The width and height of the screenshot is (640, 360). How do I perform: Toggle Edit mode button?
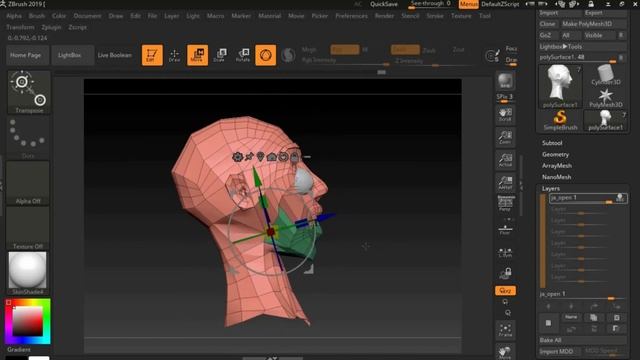tap(152, 55)
